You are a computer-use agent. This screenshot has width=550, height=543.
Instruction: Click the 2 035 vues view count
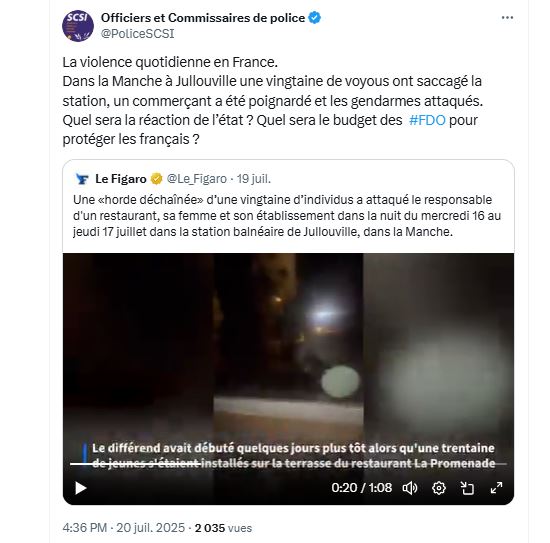[x=223, y=528]
